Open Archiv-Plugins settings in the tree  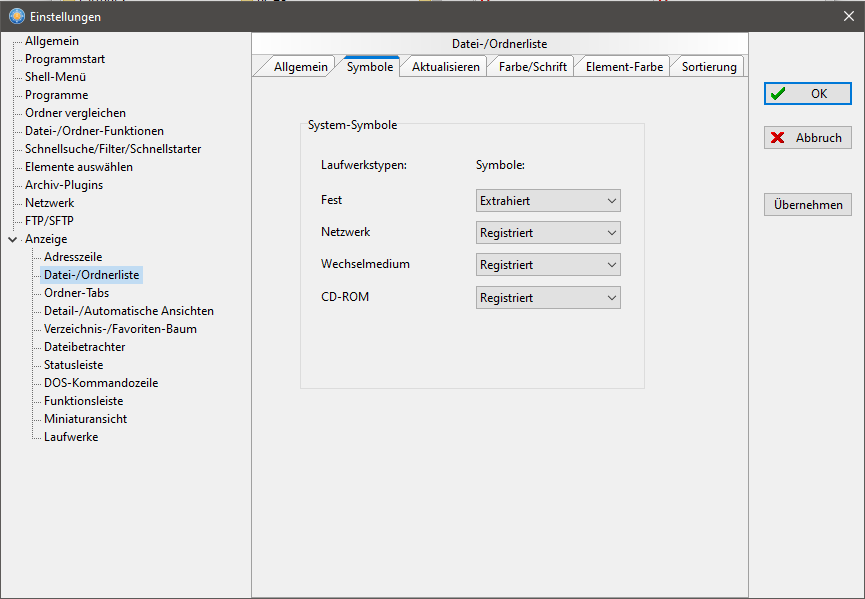pyautogui.click(x=64, y=185)
